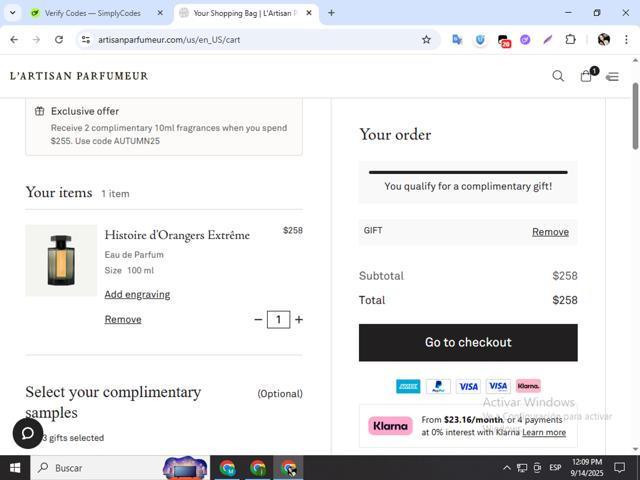Click the L'Artisan Parfumeur logo

pyautogui.click(x=79, y=76)
